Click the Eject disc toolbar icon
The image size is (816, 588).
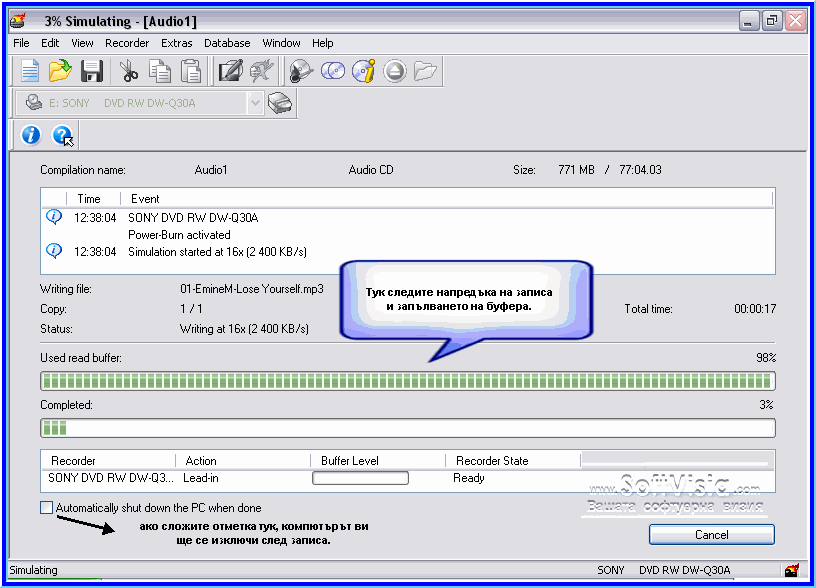[x=394, y=71]
